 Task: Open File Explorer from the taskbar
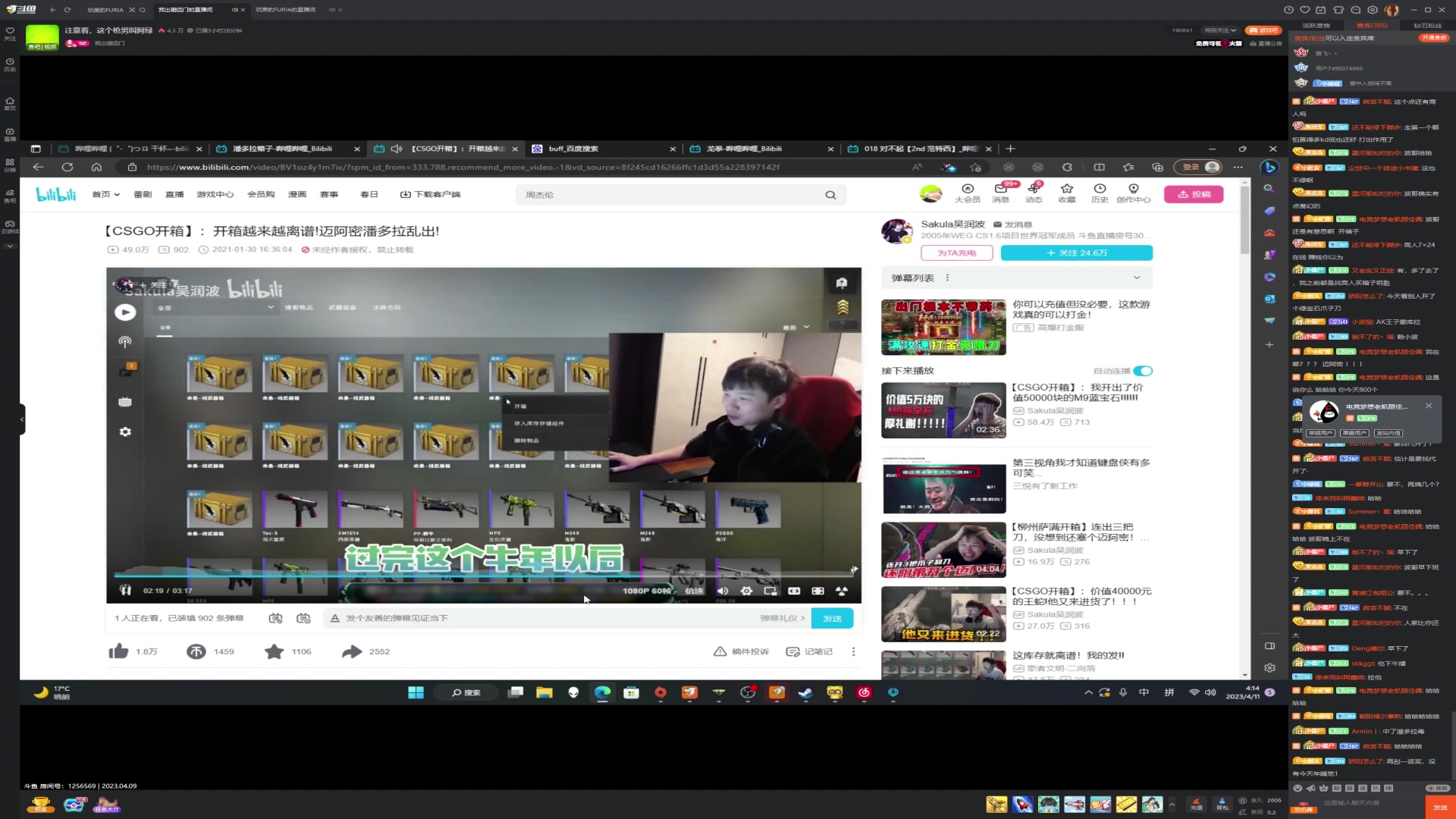pos(544,692)
